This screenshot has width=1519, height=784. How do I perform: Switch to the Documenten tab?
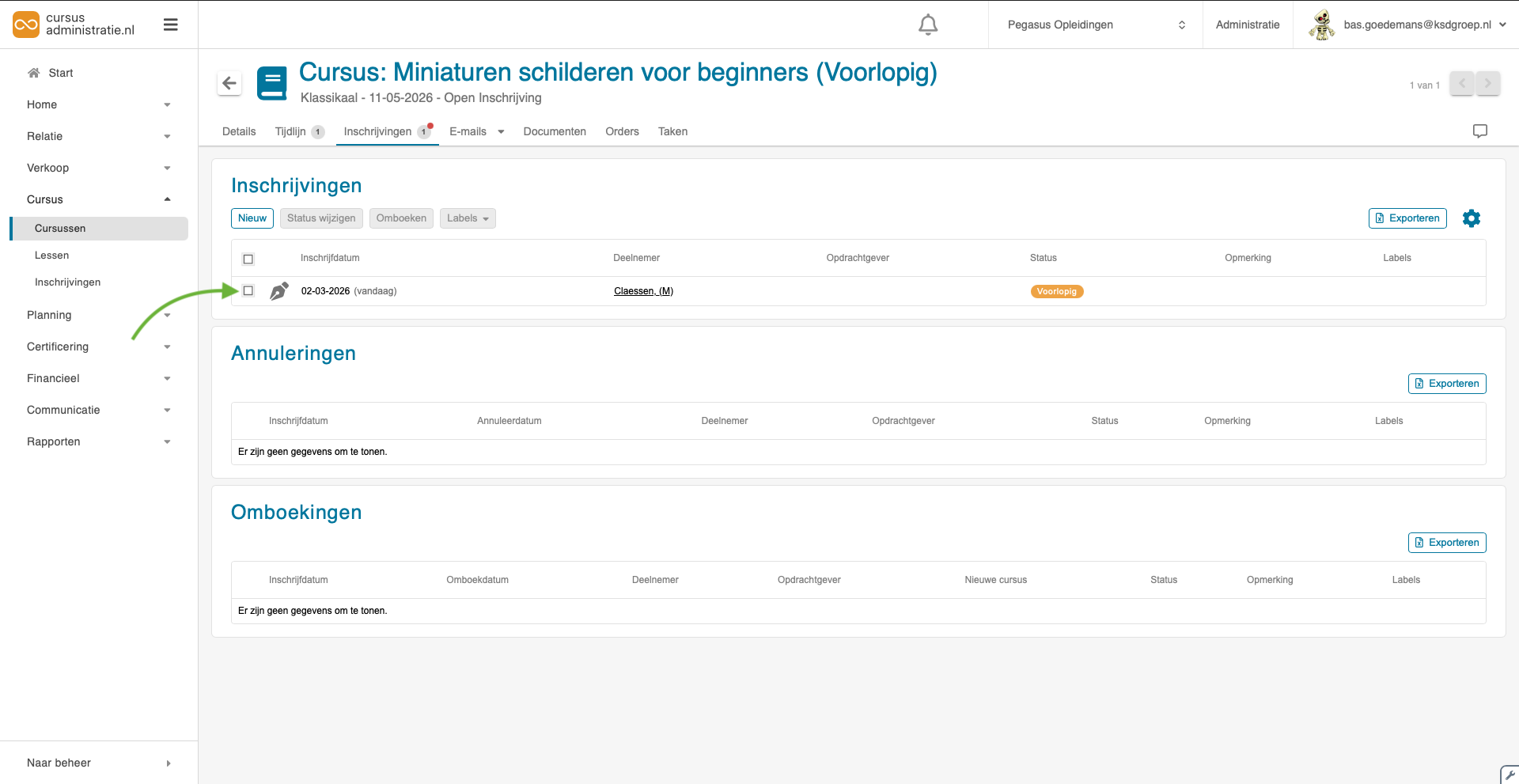pyautogui.click(x=554, y=131)
